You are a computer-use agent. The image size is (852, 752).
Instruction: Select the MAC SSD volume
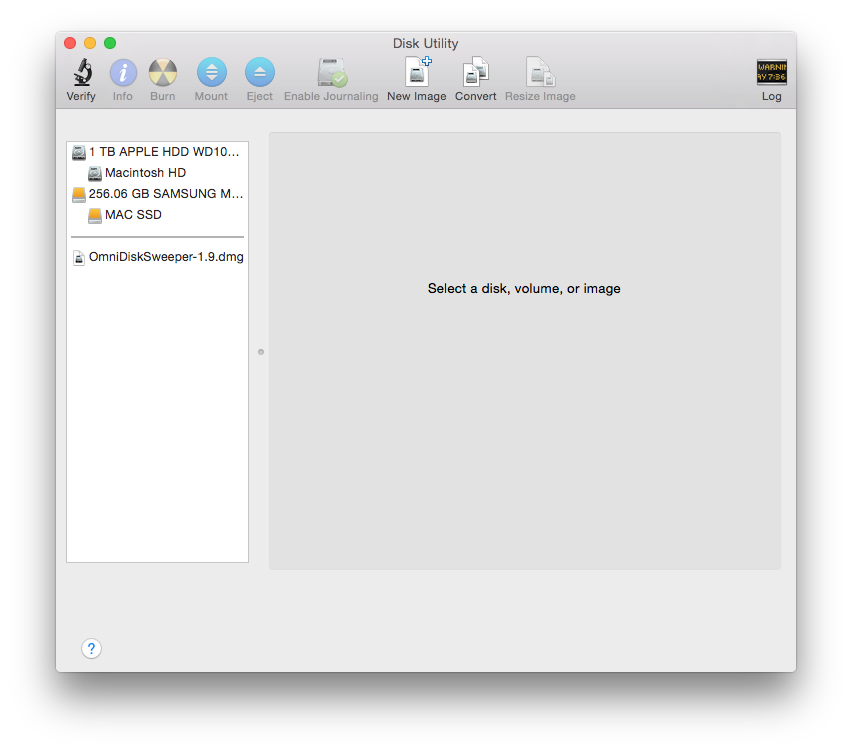[135, 214]
